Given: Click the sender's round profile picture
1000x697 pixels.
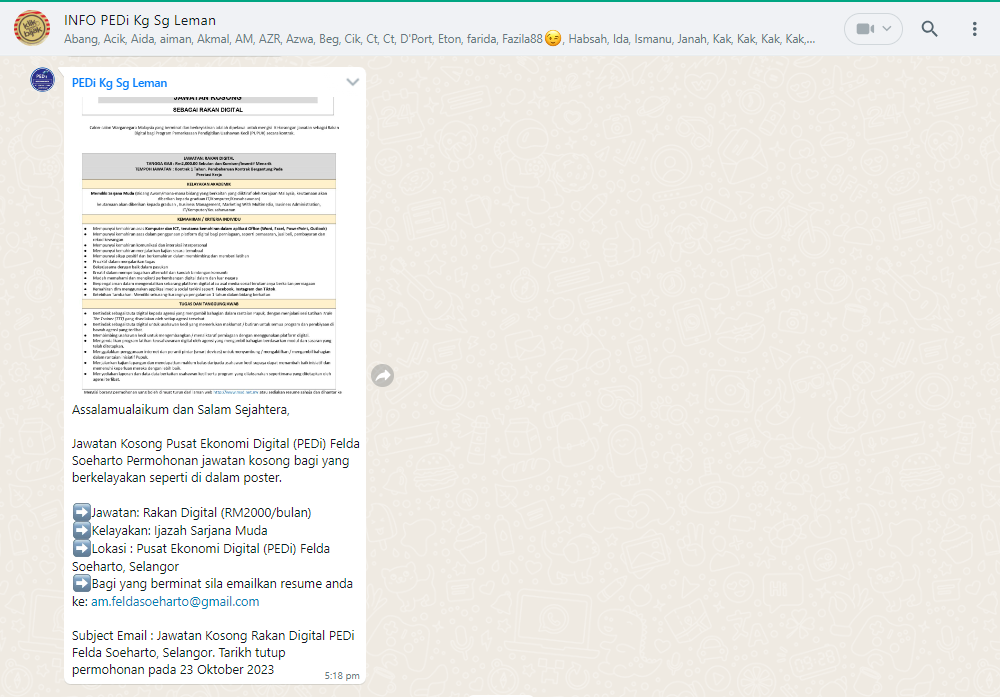Looking at the screenshot, I should (42, 80).
